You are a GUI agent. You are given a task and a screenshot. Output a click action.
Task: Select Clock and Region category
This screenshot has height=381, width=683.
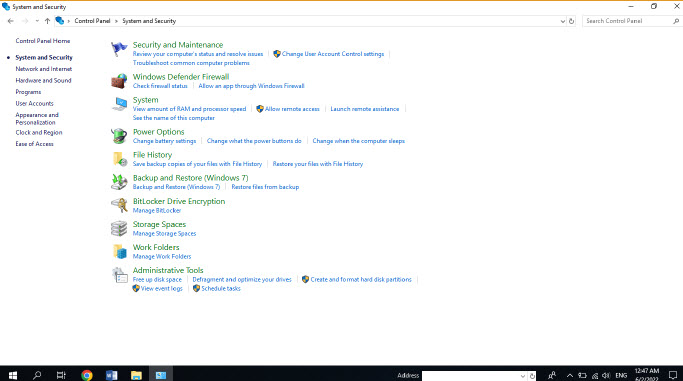pyautogui.click(x=39, y=132)
